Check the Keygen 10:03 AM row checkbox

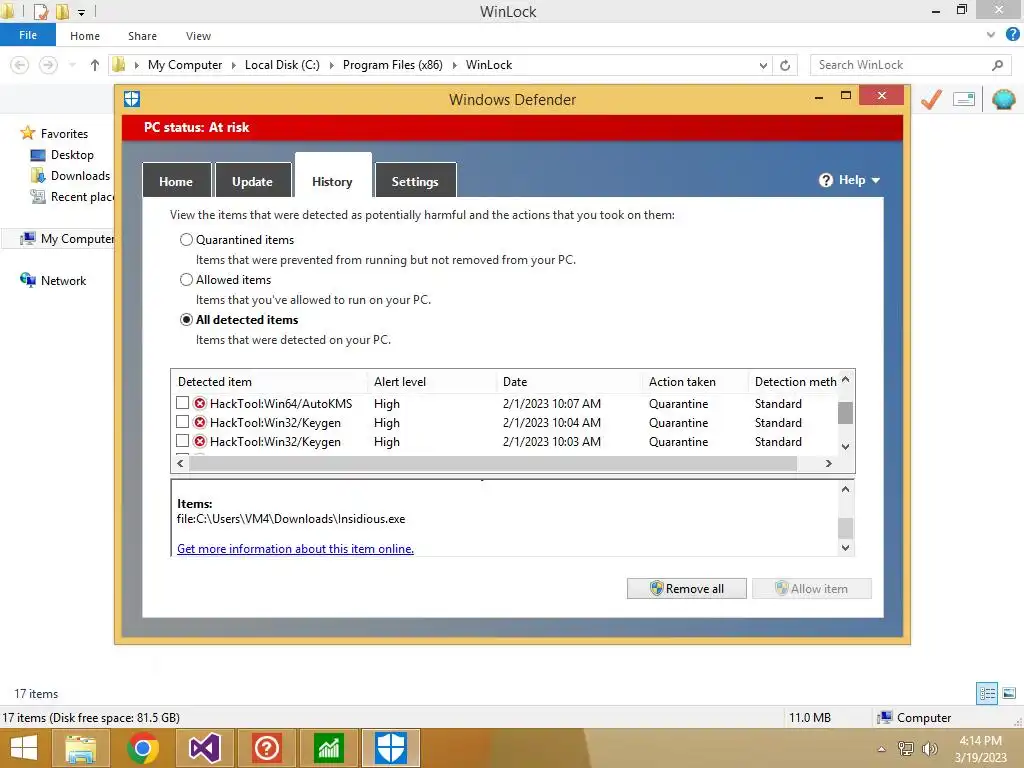(182, 441)
